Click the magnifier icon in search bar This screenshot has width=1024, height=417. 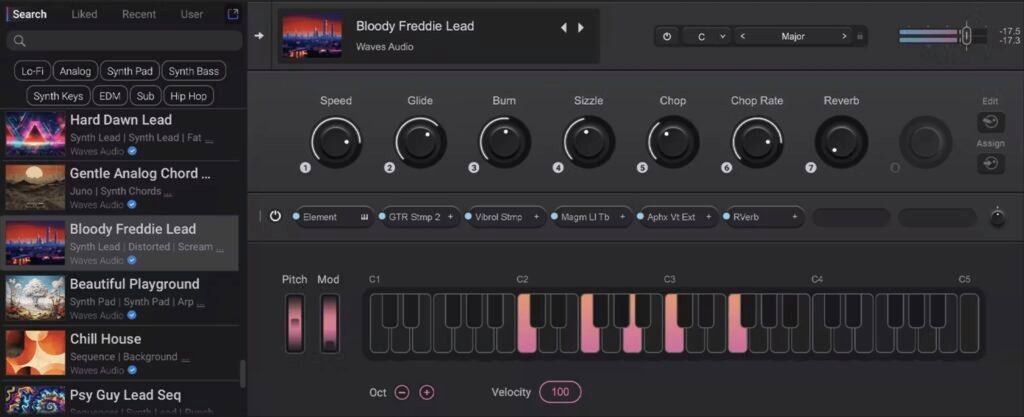pyautogui.click(x=20, y=41)
